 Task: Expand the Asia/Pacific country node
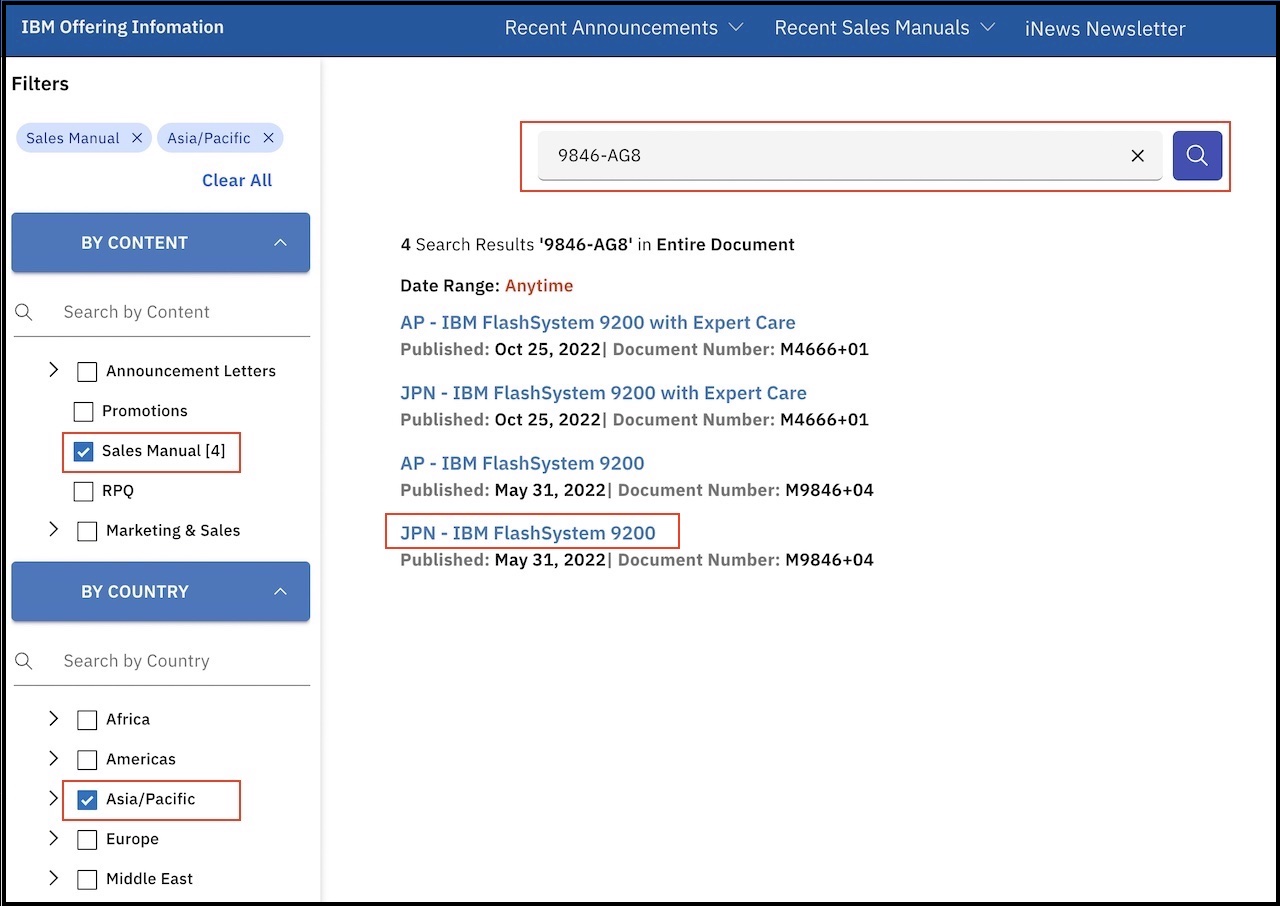pos(54,798)
